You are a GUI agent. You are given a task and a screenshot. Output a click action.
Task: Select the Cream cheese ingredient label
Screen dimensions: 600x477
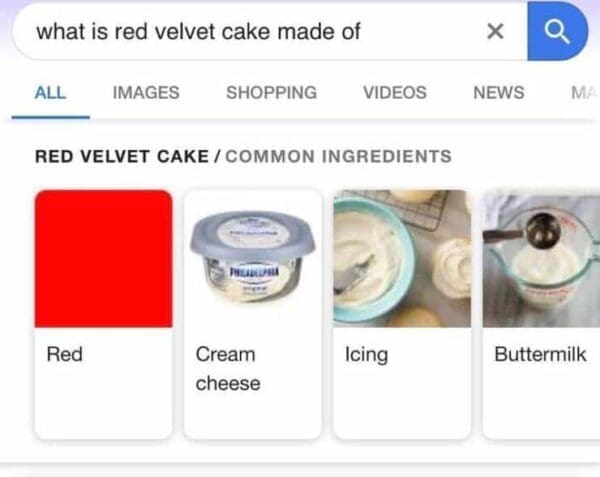tap(228, 368)
